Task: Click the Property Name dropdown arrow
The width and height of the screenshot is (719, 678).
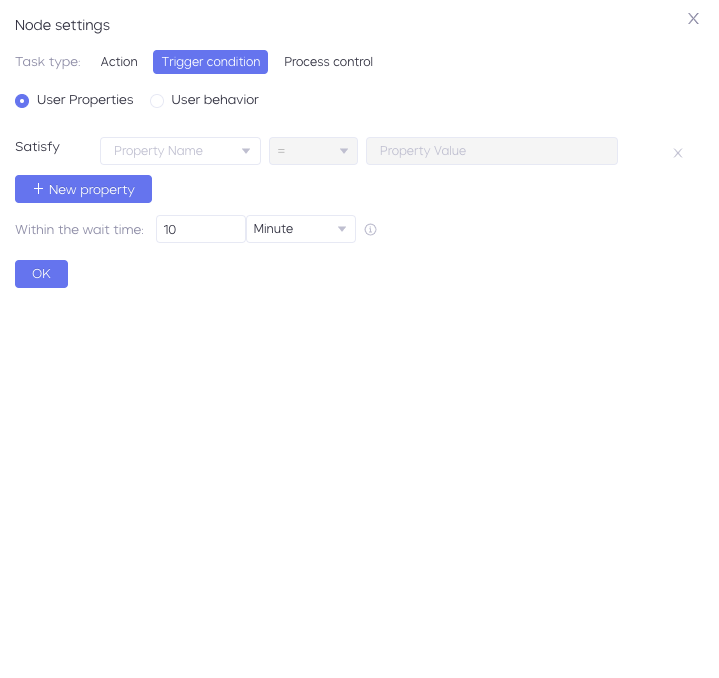Action: coord(246,151)
